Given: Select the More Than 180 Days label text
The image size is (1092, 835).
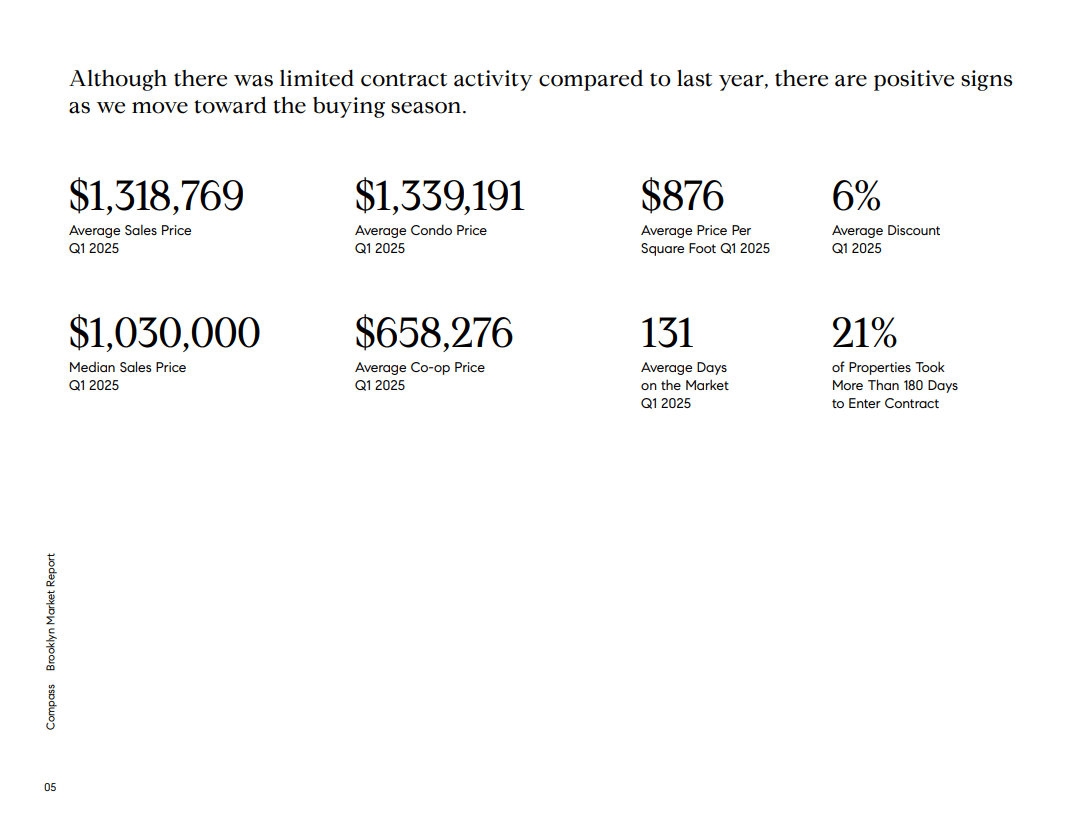Looking at the screenshot, I should coord(895,386).
